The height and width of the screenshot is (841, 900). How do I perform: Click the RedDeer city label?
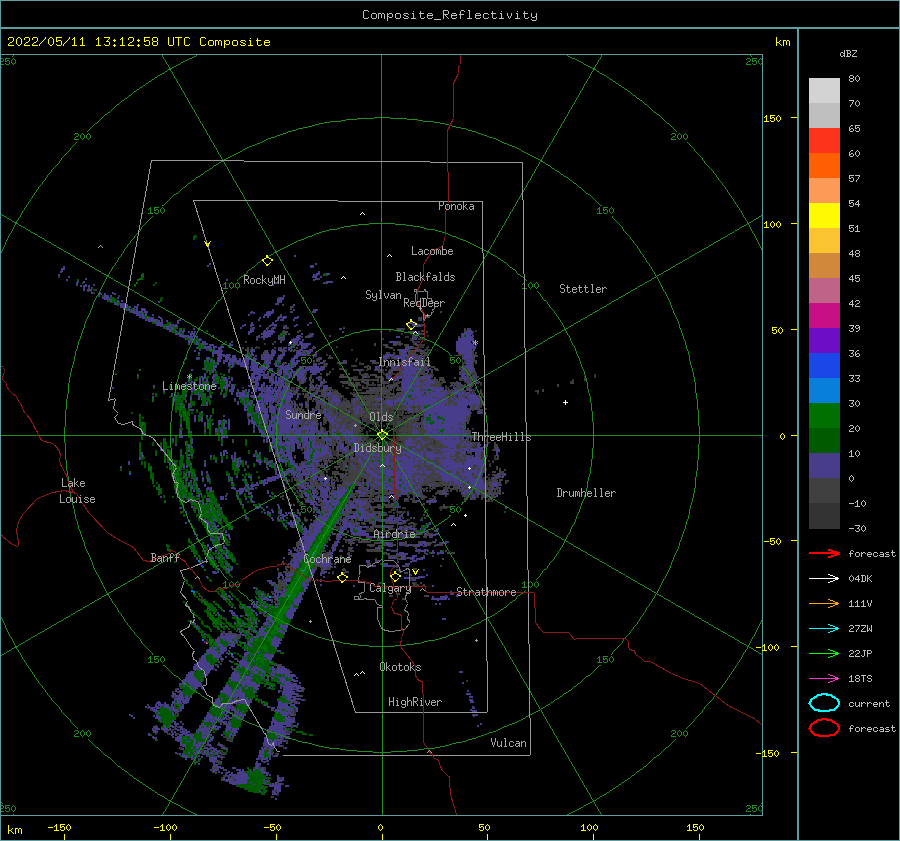(424, 303)
